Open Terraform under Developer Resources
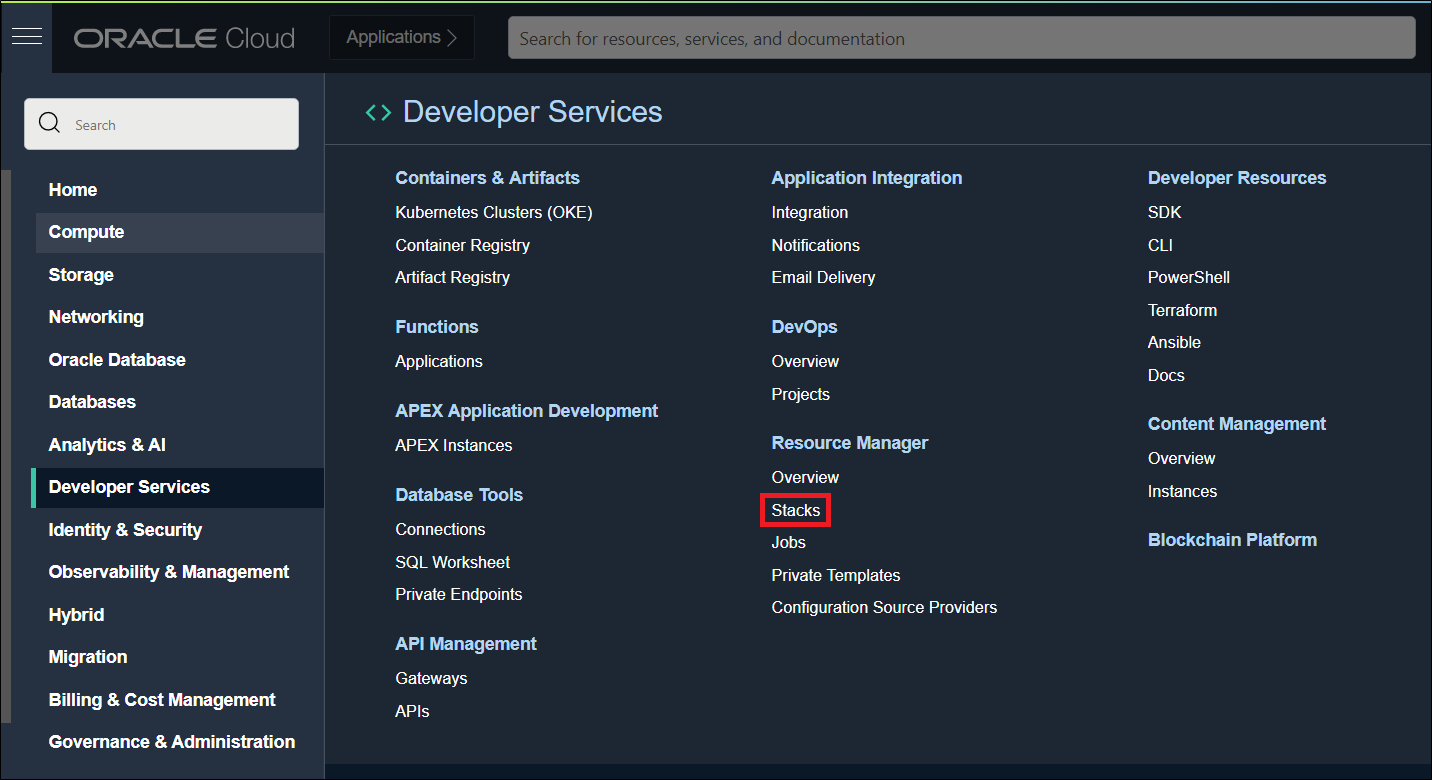The height and width of the screenshot is (780, 1432). (x=1182, y=310)
